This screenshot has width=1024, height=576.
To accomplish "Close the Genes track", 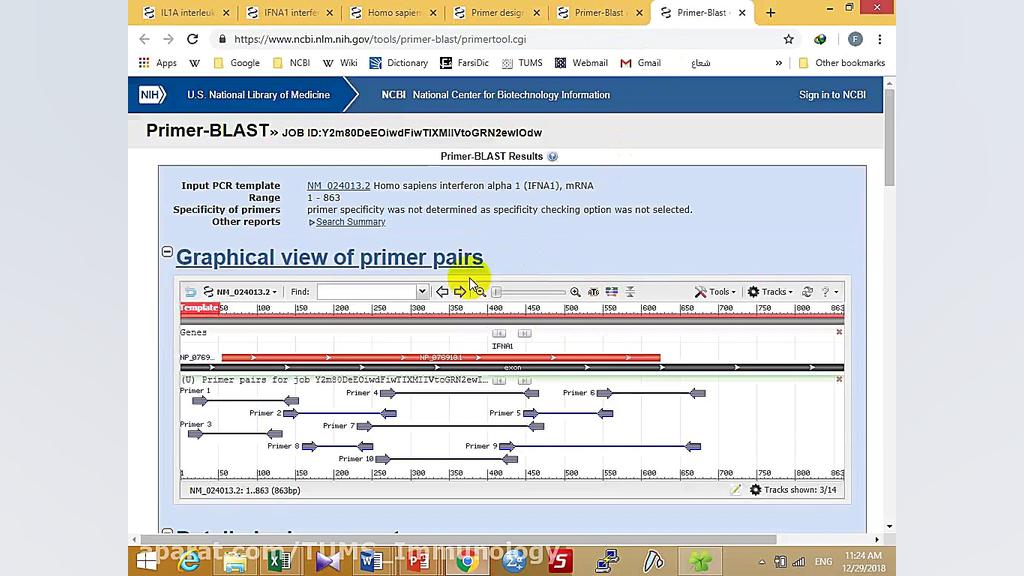I will (839, 332).
